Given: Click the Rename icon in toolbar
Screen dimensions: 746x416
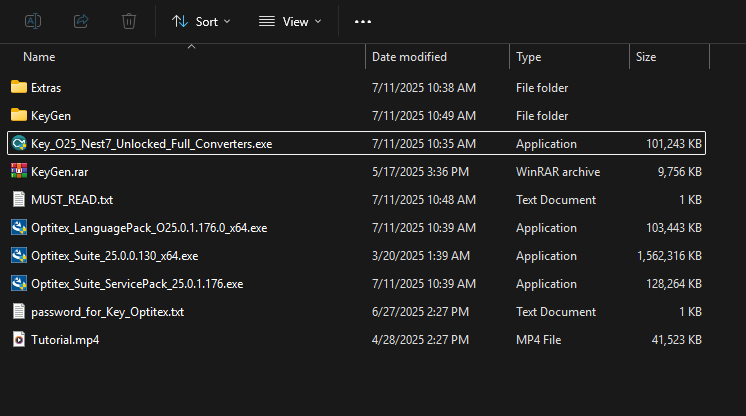Looking at the screenshot, I should coord(33,21).
